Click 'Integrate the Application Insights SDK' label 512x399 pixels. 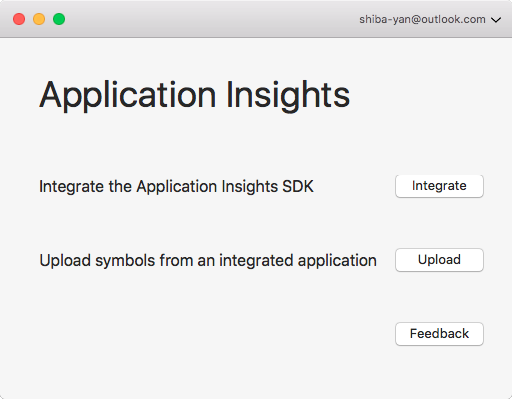pos(176,187)
